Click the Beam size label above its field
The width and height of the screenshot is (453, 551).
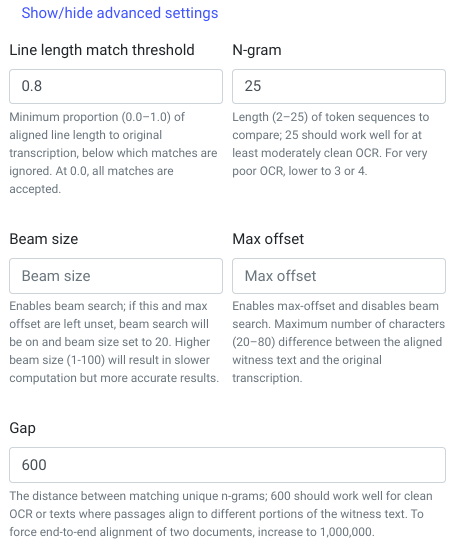tap(44, 239)
